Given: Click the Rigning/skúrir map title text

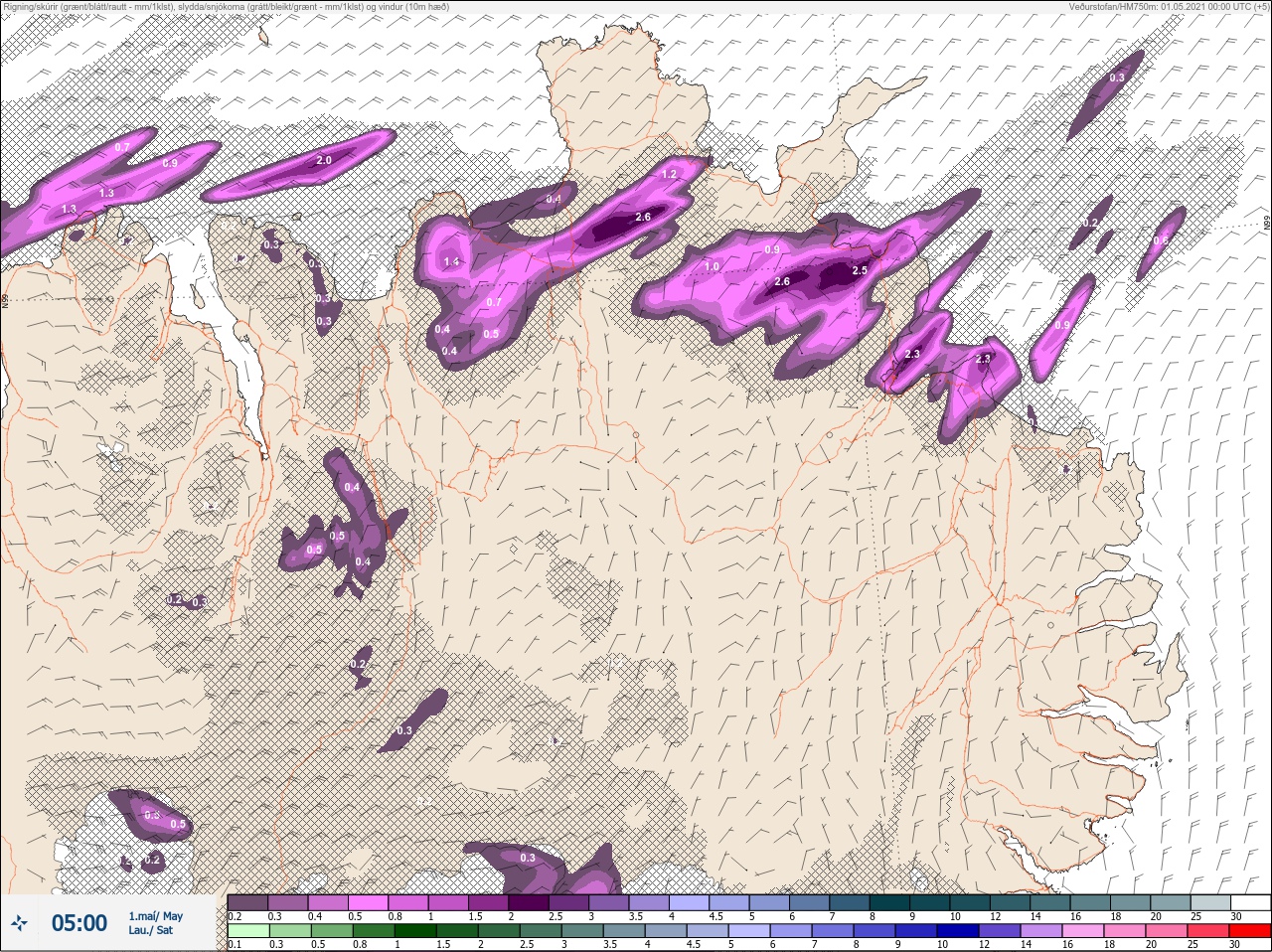Looking at the screenshot, I should pyautogui.click(x=226, y=6).
